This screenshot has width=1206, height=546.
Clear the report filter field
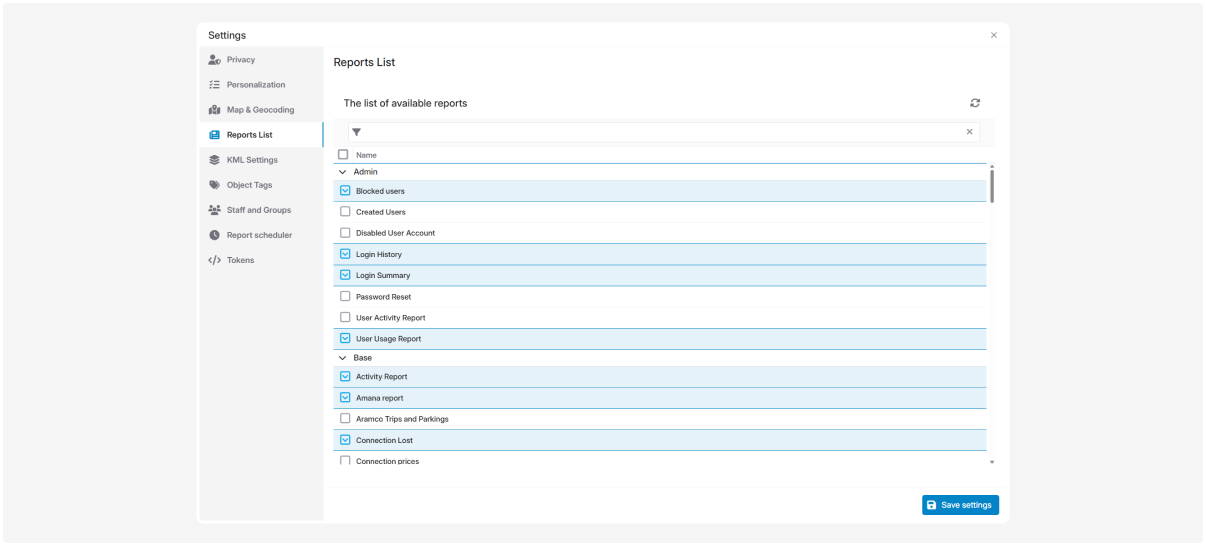(x=969, y=132)
